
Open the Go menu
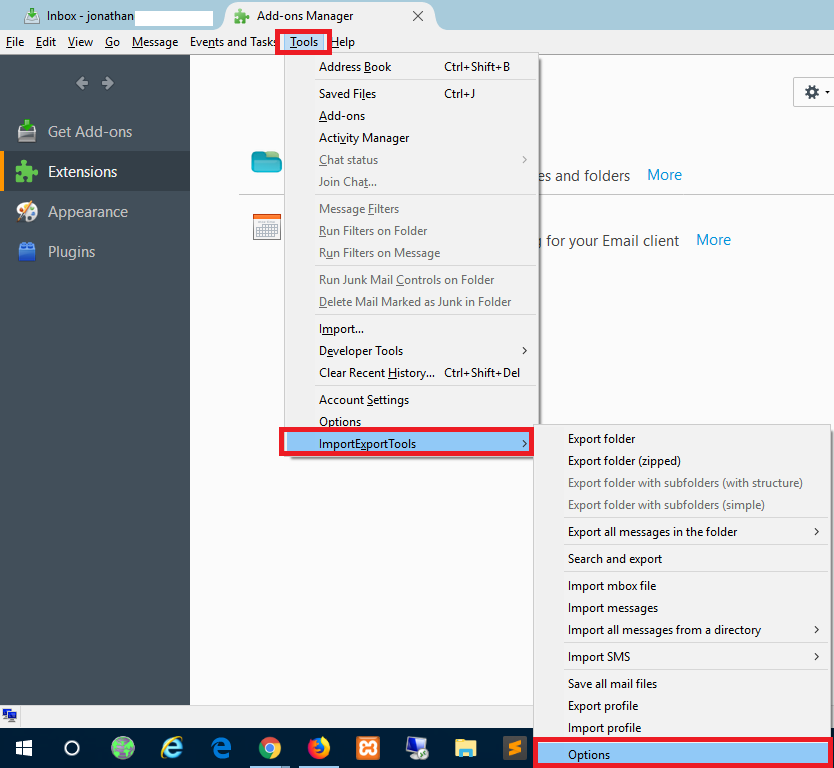(112, 42)
